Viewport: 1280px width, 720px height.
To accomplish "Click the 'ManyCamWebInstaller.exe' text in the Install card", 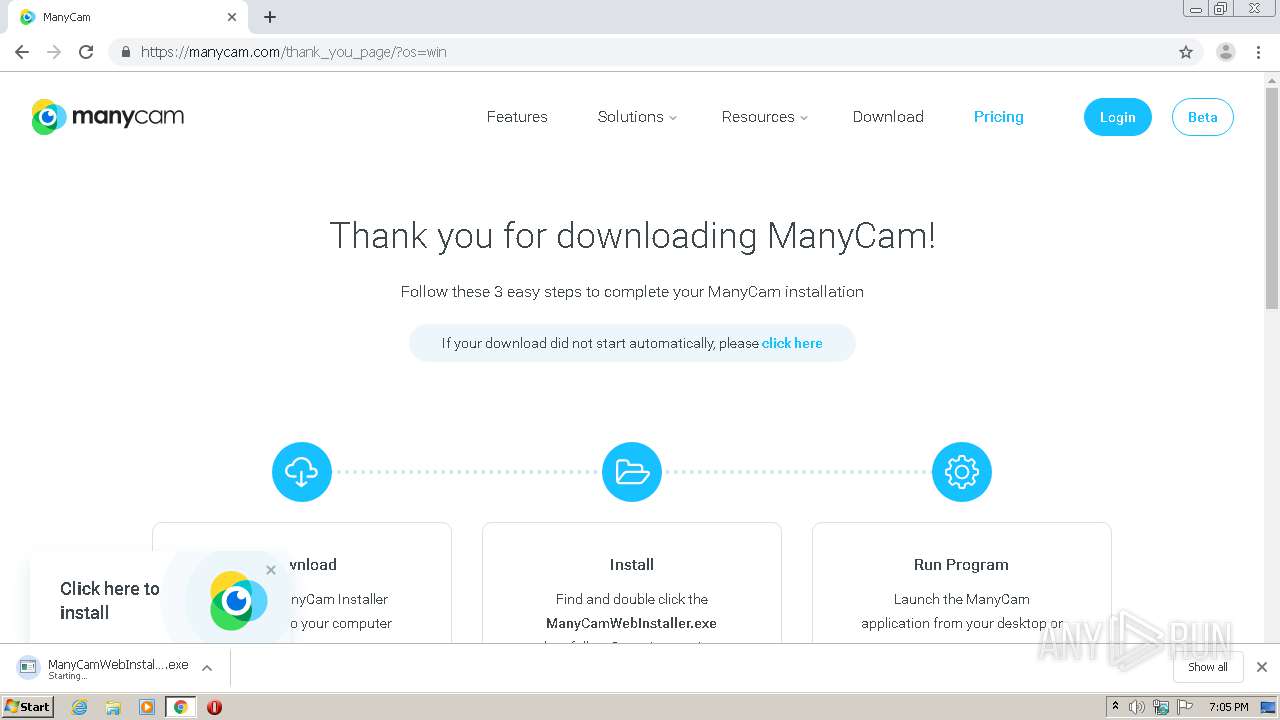I will (x=632, y=623).
